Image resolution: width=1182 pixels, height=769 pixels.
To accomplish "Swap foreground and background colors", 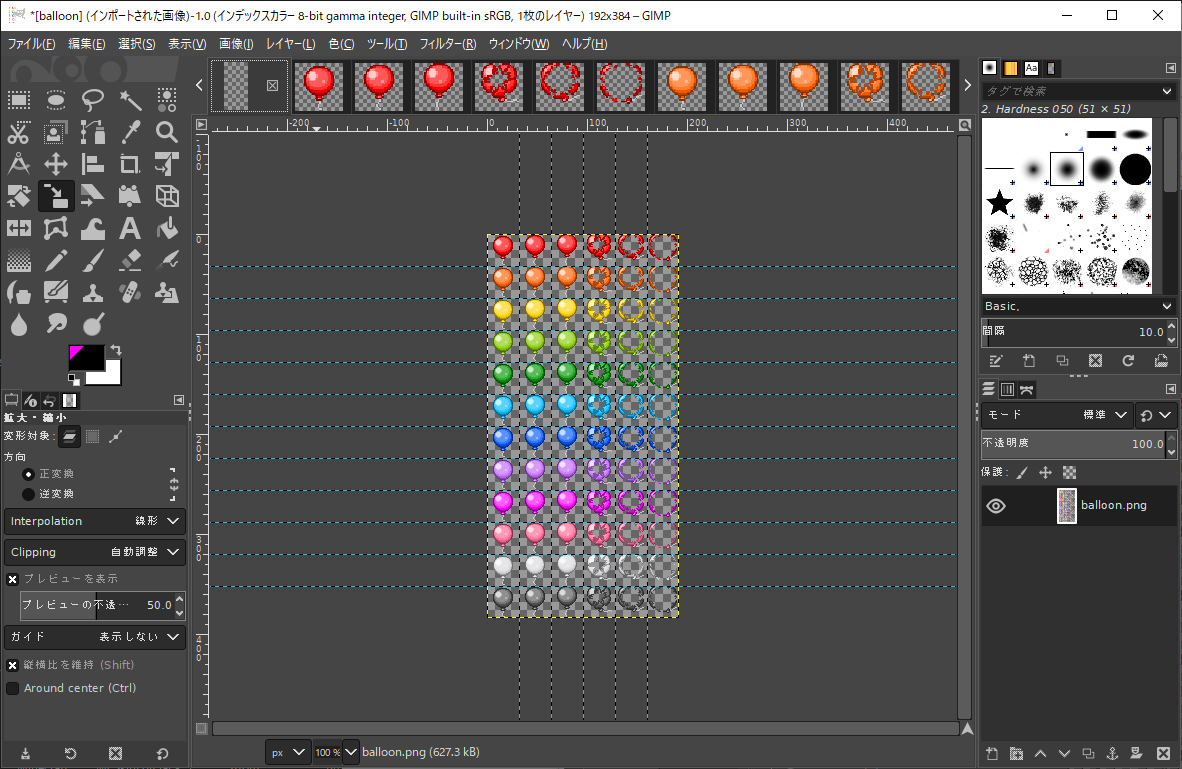I will 115,350.
